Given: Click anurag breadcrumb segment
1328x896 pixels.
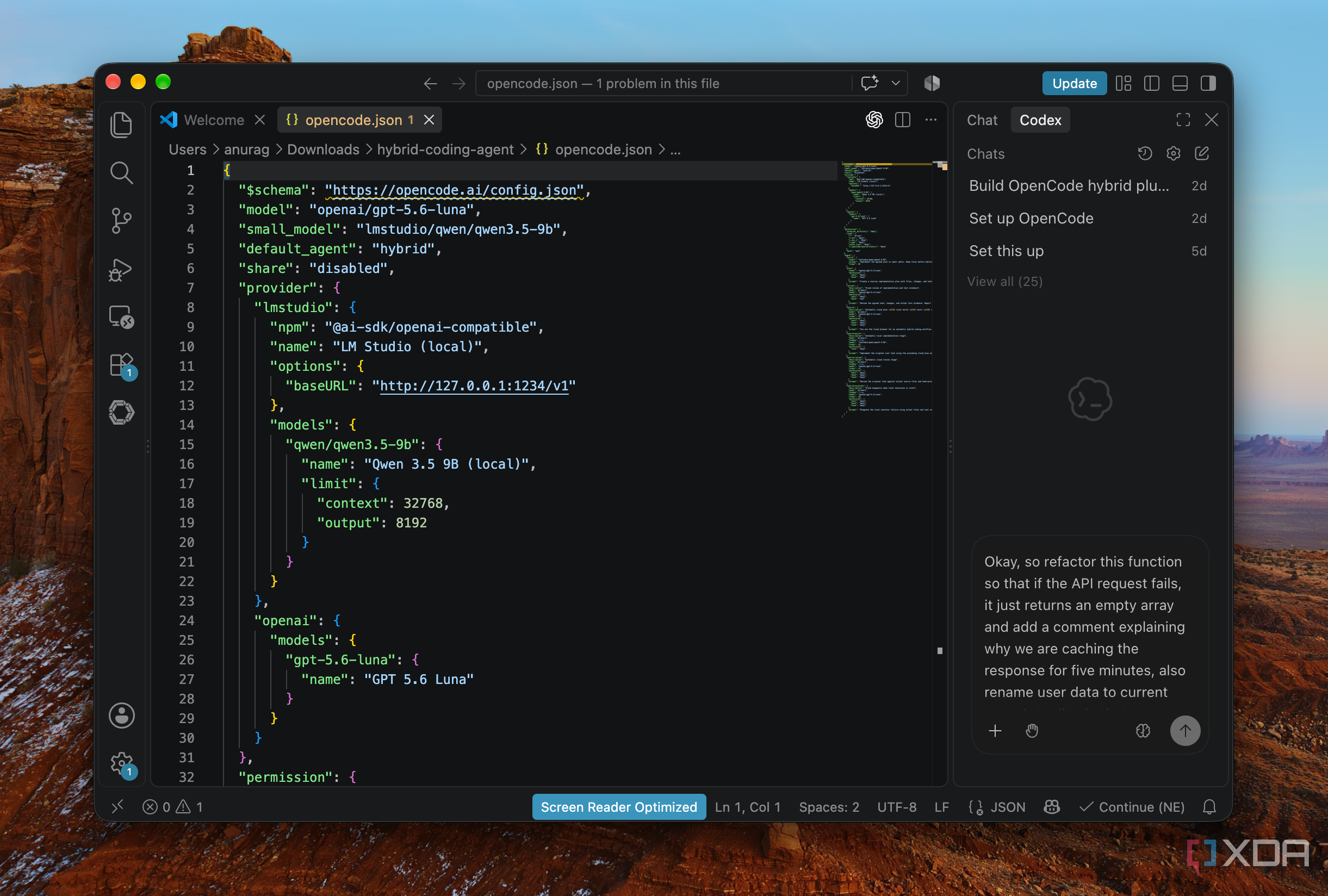Looking at the screenshot, I should tap(246, 150).
